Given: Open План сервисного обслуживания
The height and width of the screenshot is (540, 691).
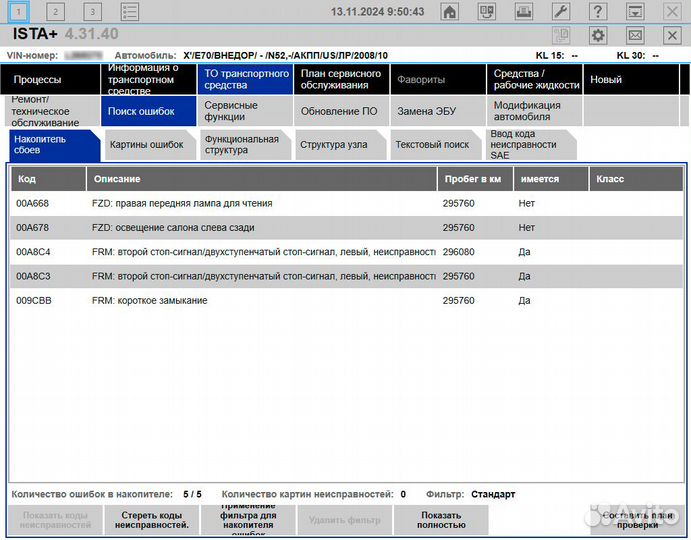Looking at the screenshot, I should pyautogui.click(x=342, y=79).
